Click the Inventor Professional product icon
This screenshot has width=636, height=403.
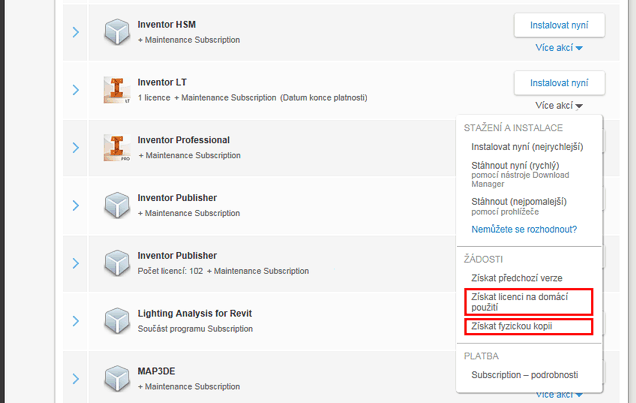(117, 148)
